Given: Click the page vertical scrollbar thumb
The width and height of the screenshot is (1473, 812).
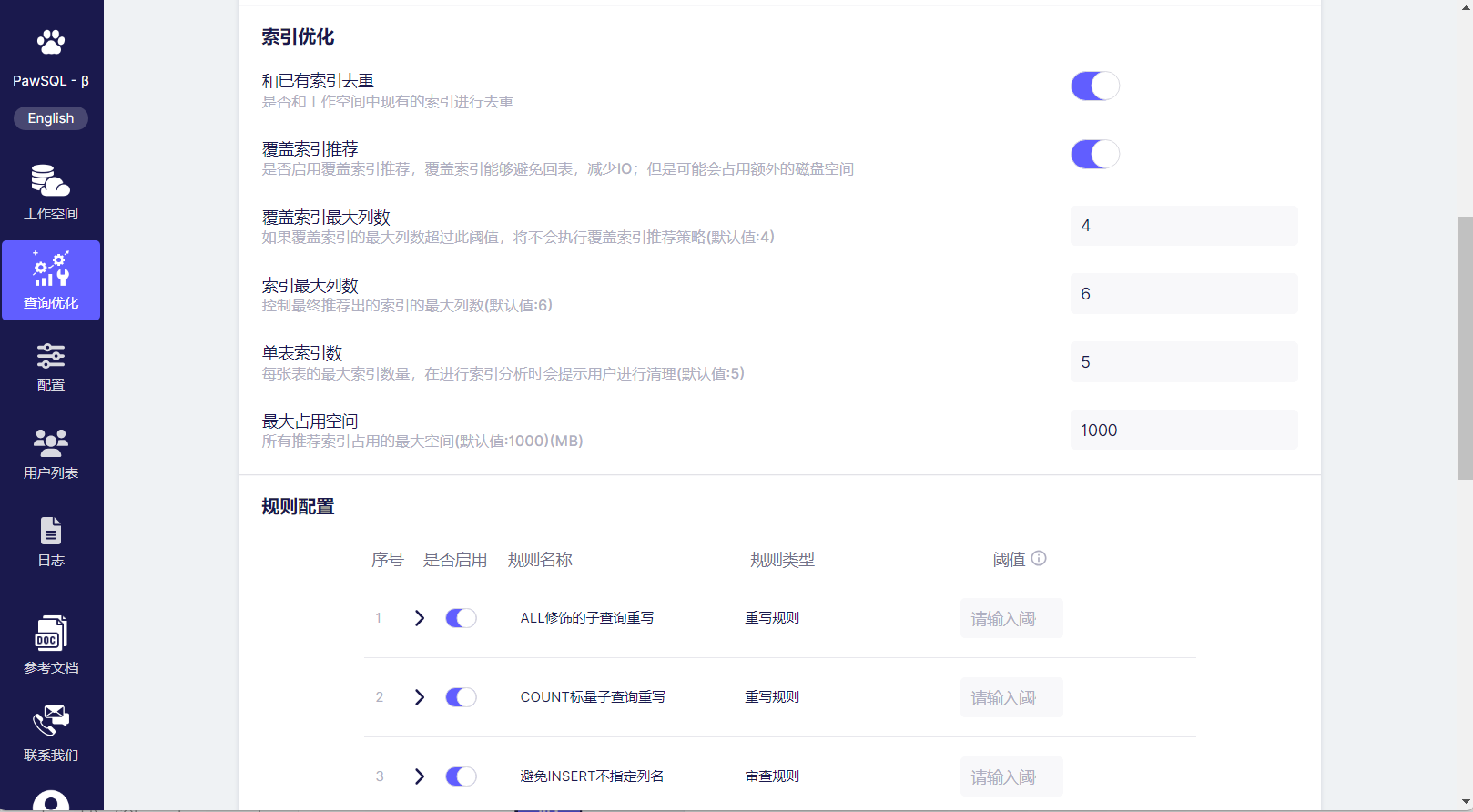Looking at the screenshot, I should tap(1465, 346).
